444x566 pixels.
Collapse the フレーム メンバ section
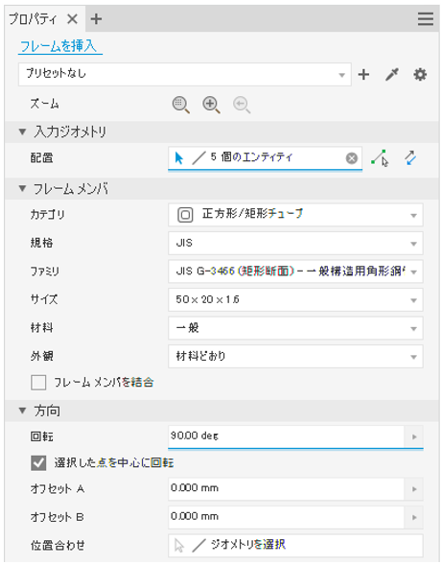tap(22, 189)
